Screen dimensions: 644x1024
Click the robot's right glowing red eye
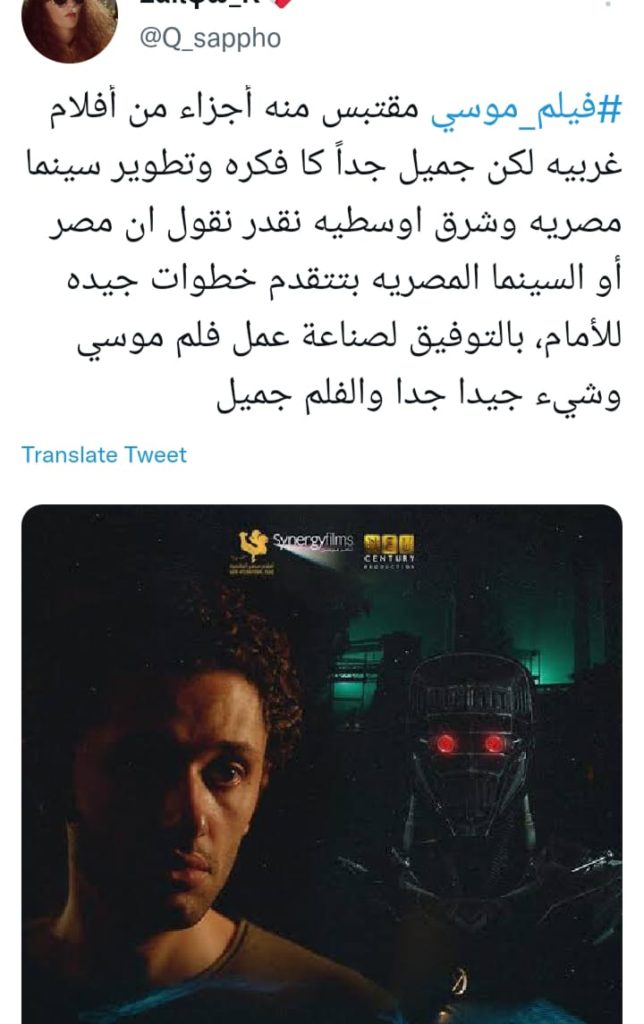[494, 743]
